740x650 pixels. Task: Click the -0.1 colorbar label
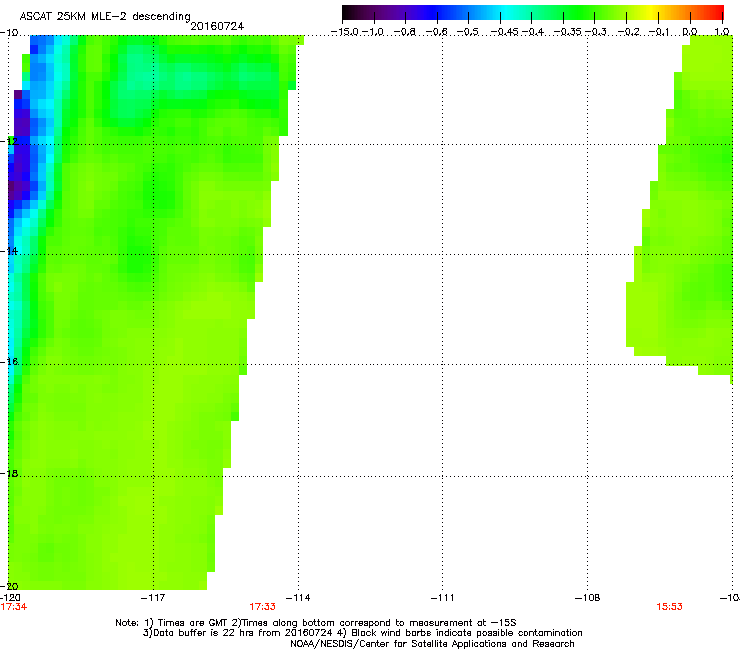(x=659, y=32)
